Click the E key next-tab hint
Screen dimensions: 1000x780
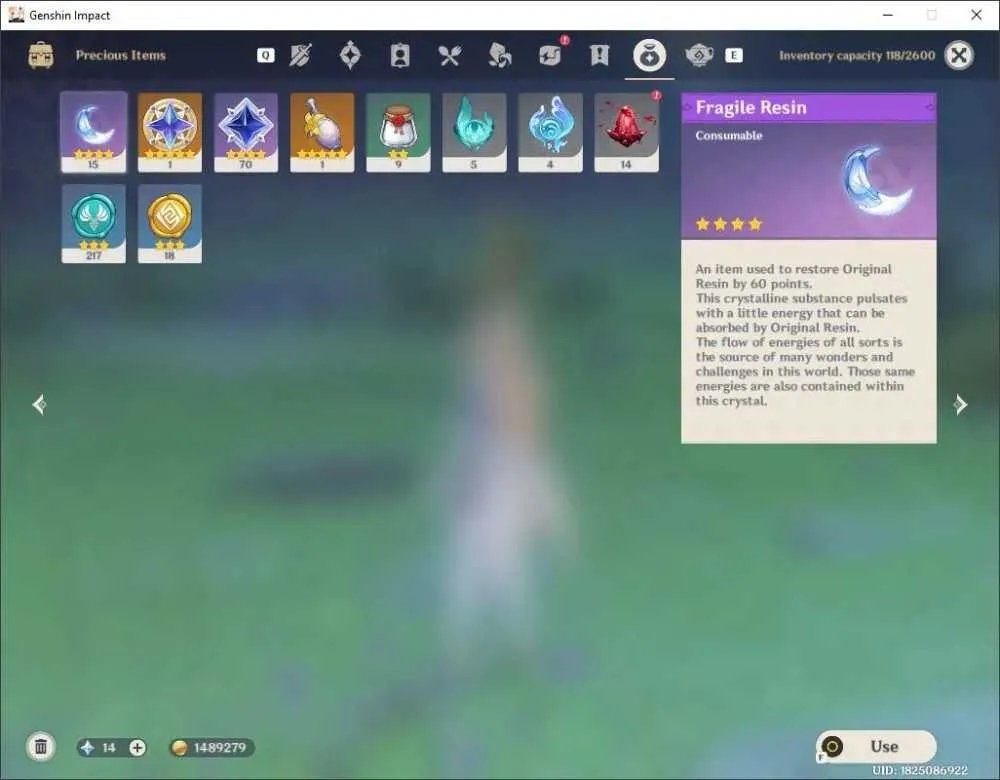click(733, 55)
